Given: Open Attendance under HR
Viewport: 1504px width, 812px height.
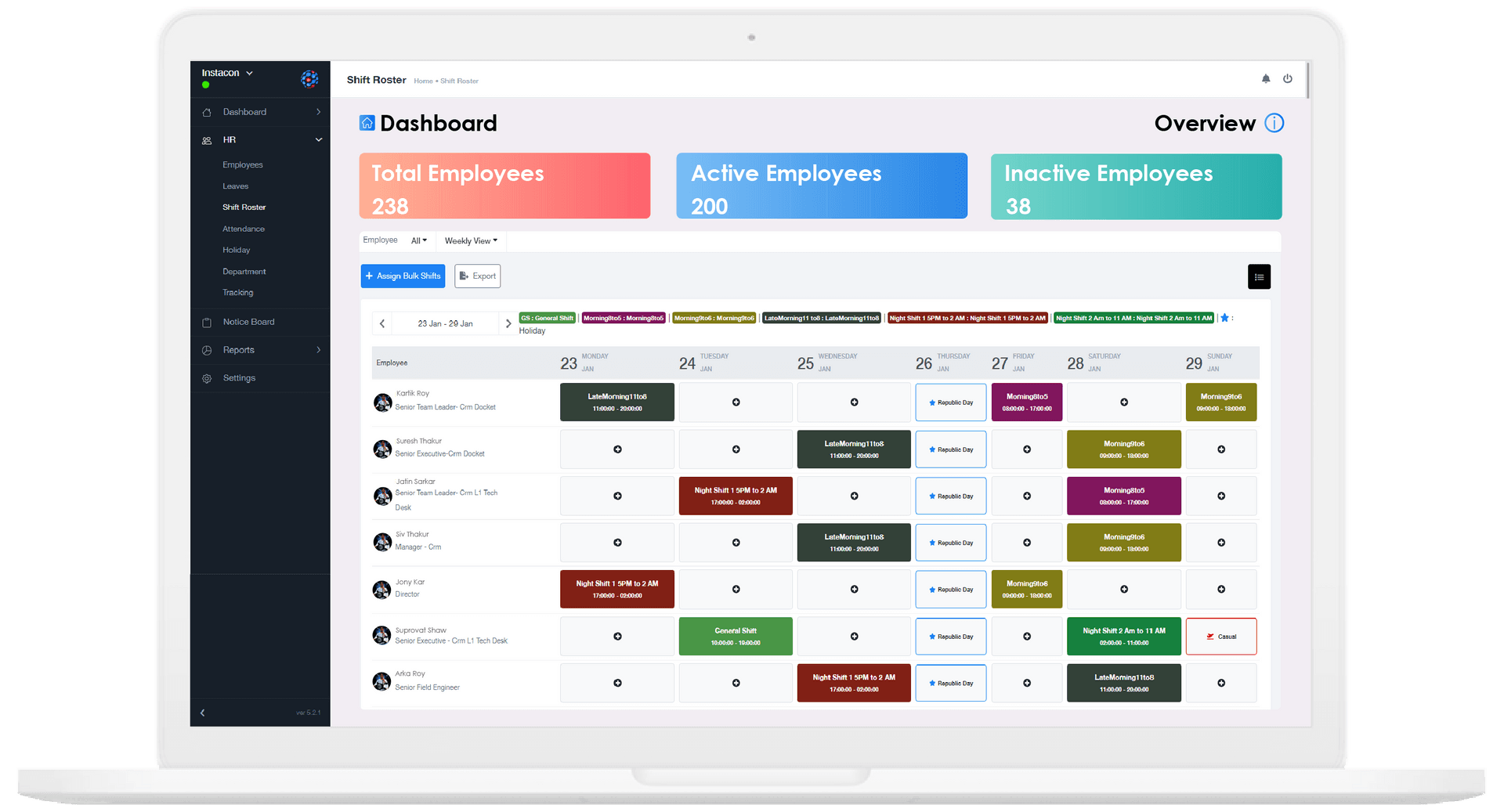Looking at the screenshot, I should [x=244, y=229].
